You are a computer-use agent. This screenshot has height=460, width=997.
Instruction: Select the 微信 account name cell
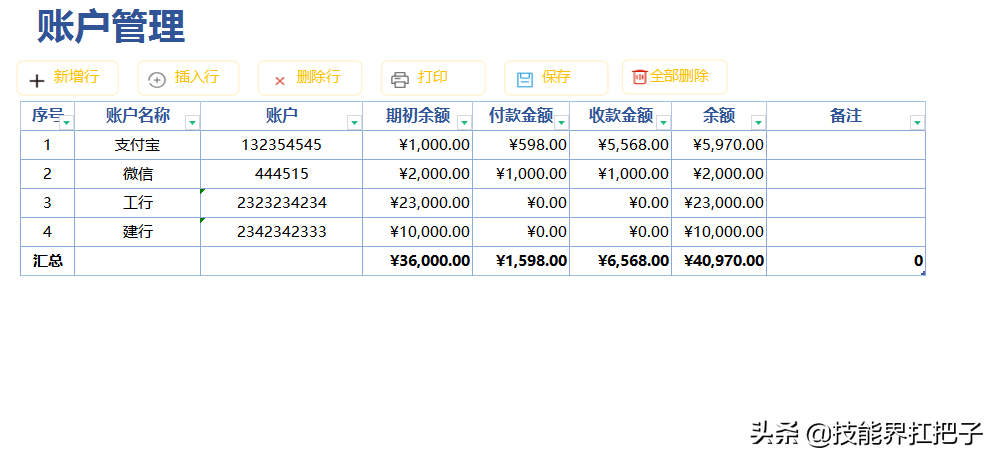click(137, 174)
